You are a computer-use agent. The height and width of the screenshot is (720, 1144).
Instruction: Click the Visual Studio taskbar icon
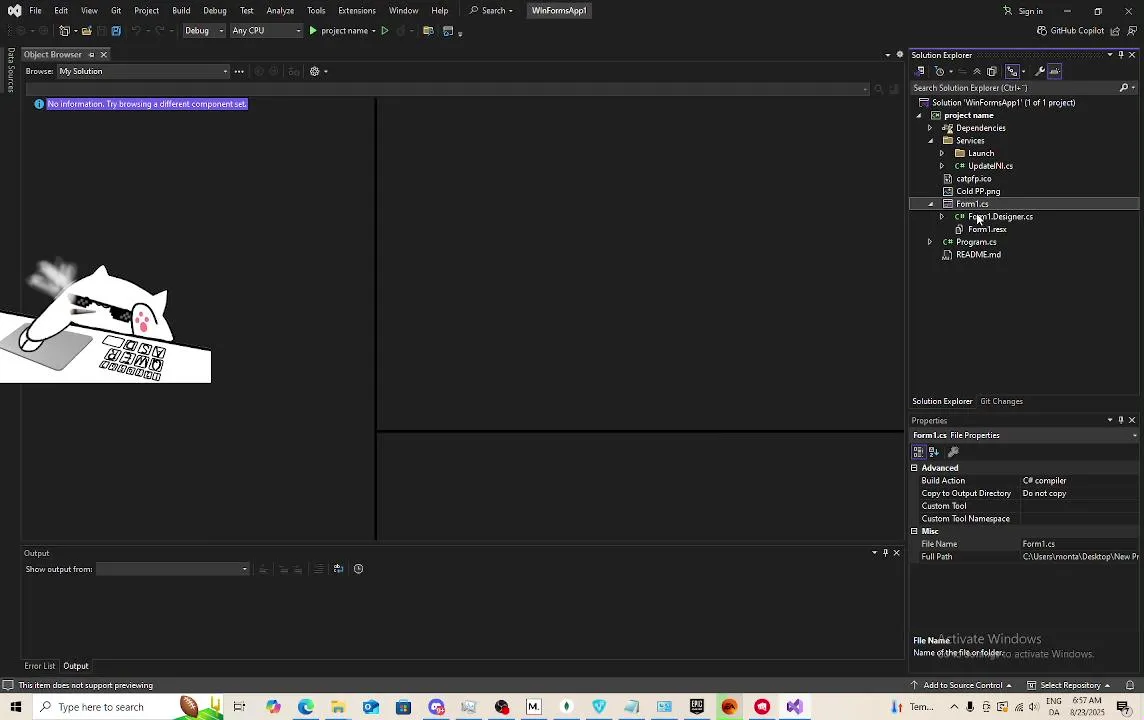pyautogui.click(x=795, y=706)
